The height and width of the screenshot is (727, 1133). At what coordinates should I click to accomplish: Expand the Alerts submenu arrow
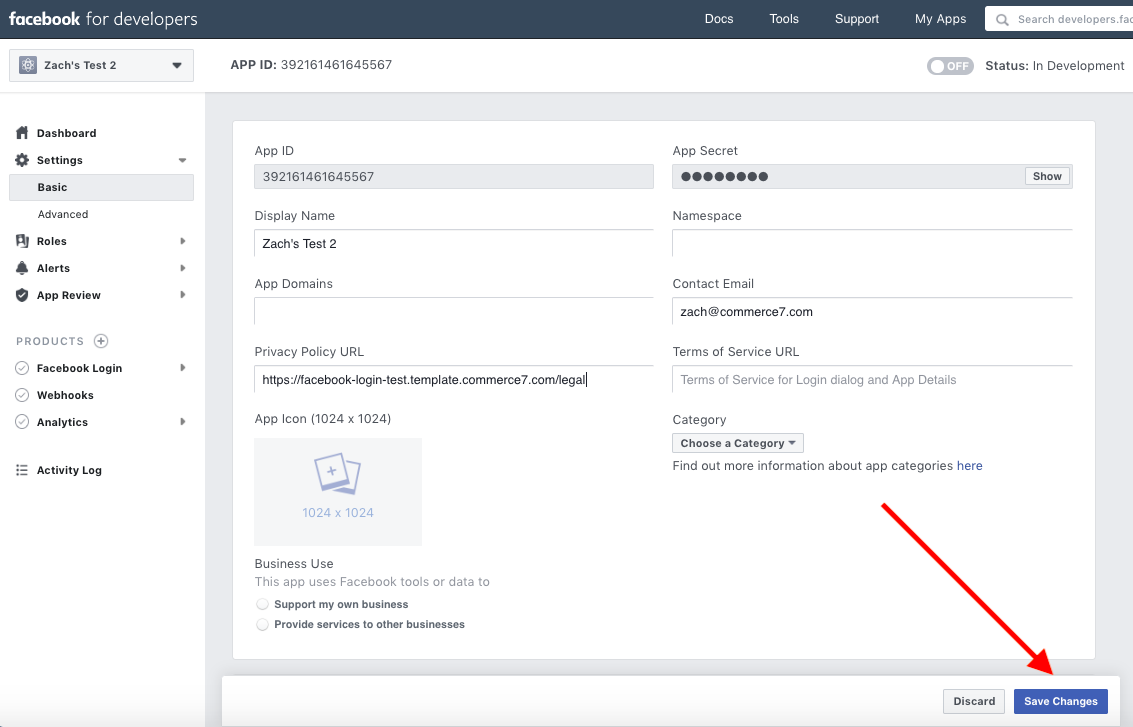click(x=183, y=268)
